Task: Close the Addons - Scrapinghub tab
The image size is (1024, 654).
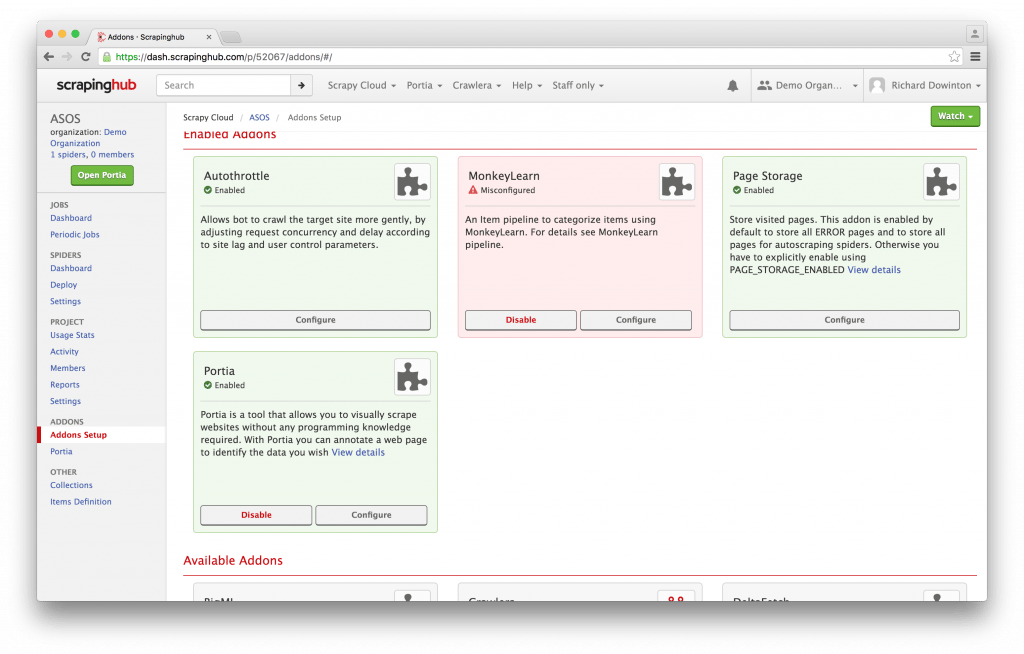Action: coord(209,37)
